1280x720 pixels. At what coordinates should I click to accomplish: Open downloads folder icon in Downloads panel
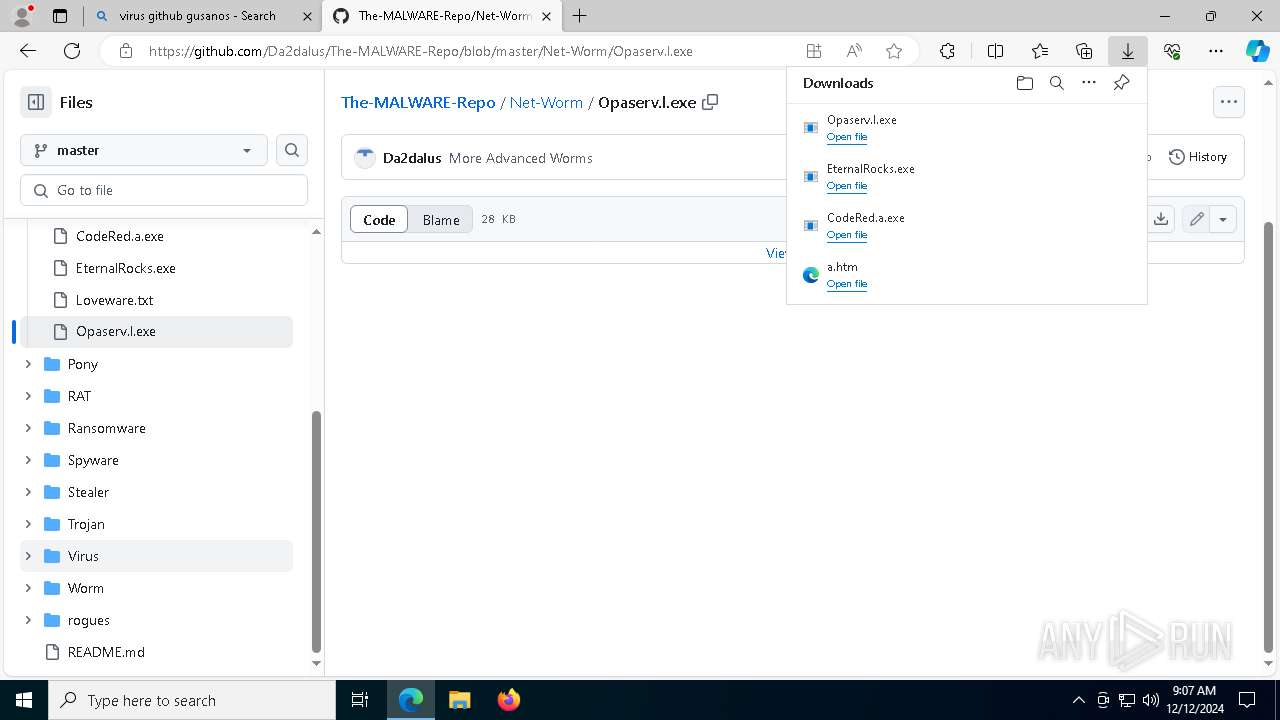[x=1024, y=83]
